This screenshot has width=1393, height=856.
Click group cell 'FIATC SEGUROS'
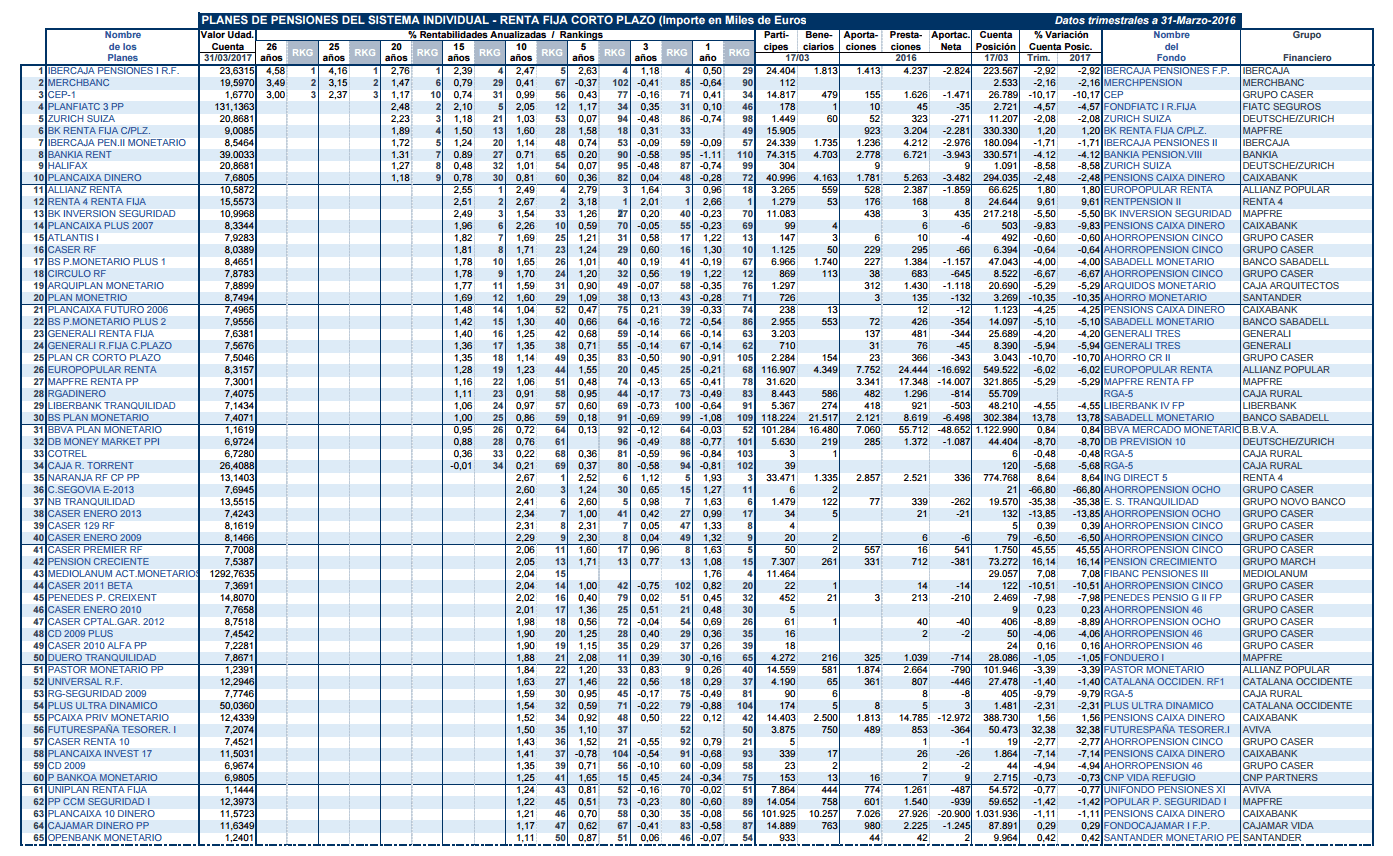pyautogui.click(x=1274, y=107)
